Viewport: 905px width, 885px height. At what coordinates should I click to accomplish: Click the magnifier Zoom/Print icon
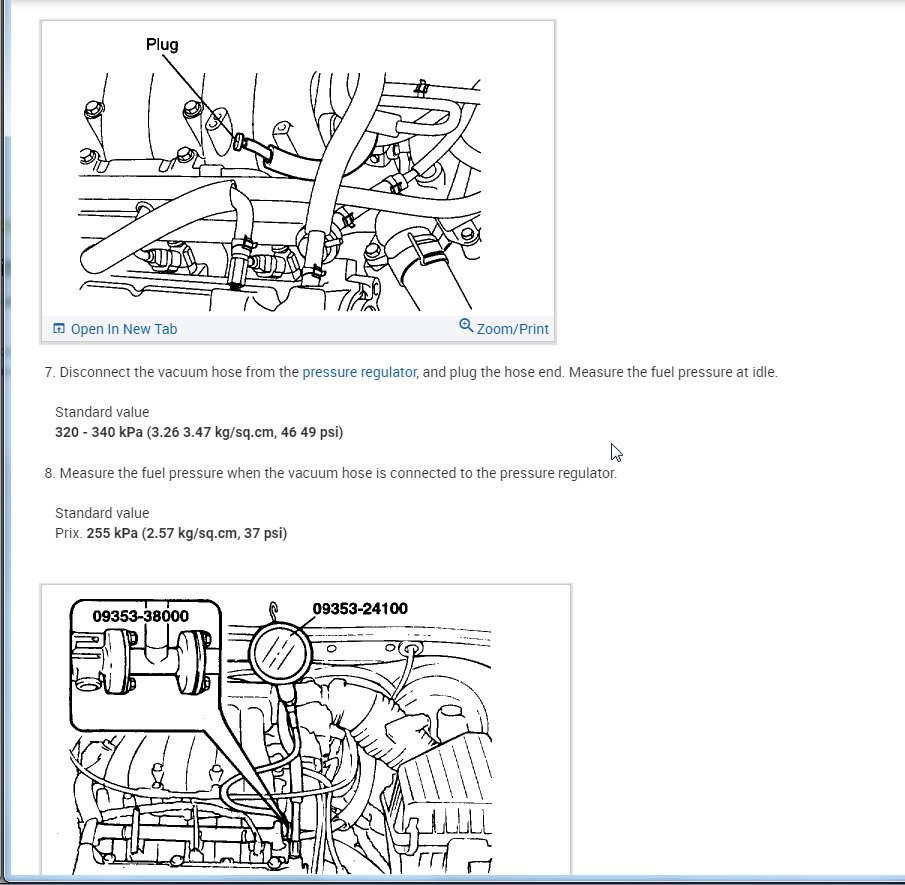click(466, 326)
